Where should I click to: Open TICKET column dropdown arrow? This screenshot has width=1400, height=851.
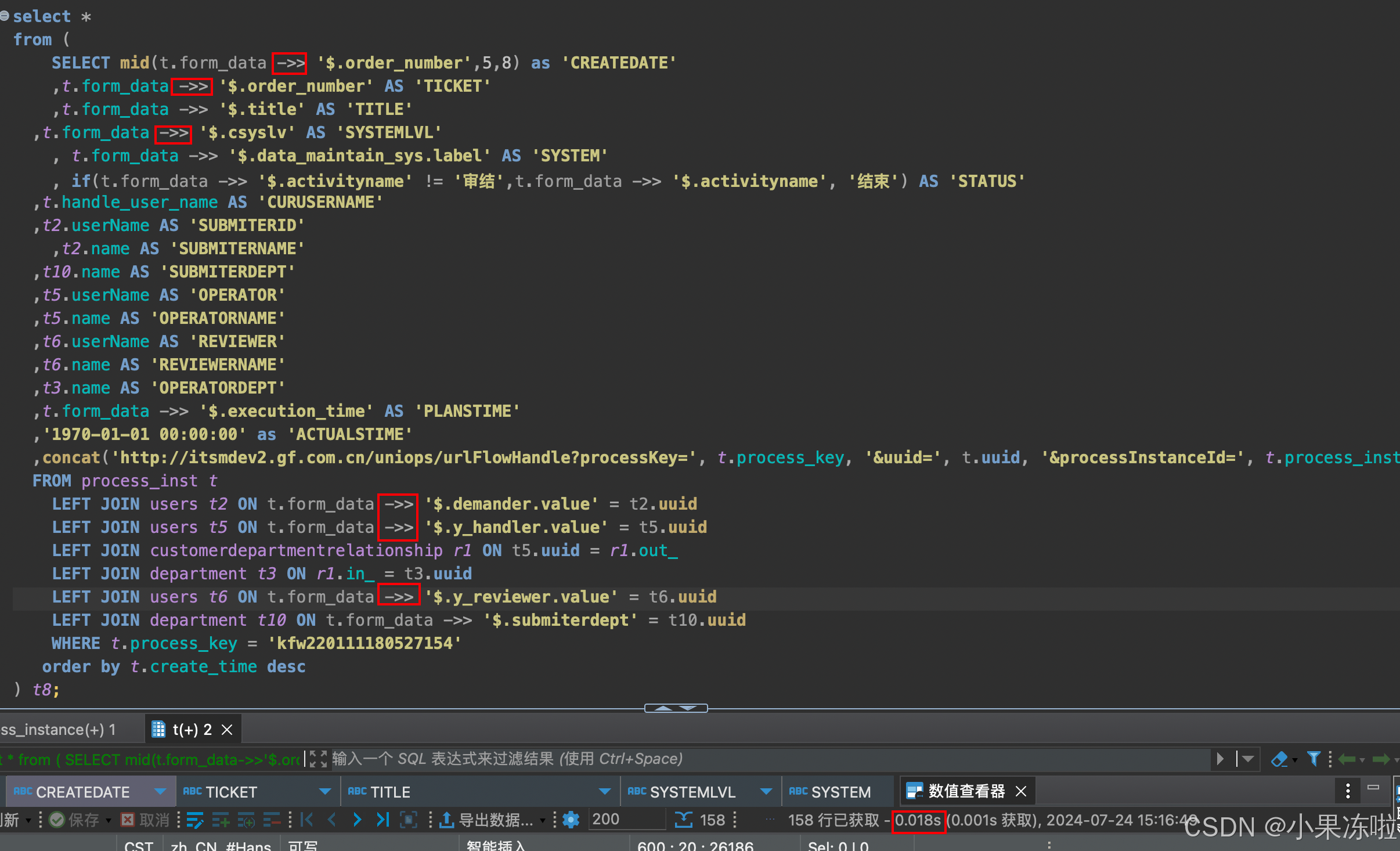[x=325, y=791]
